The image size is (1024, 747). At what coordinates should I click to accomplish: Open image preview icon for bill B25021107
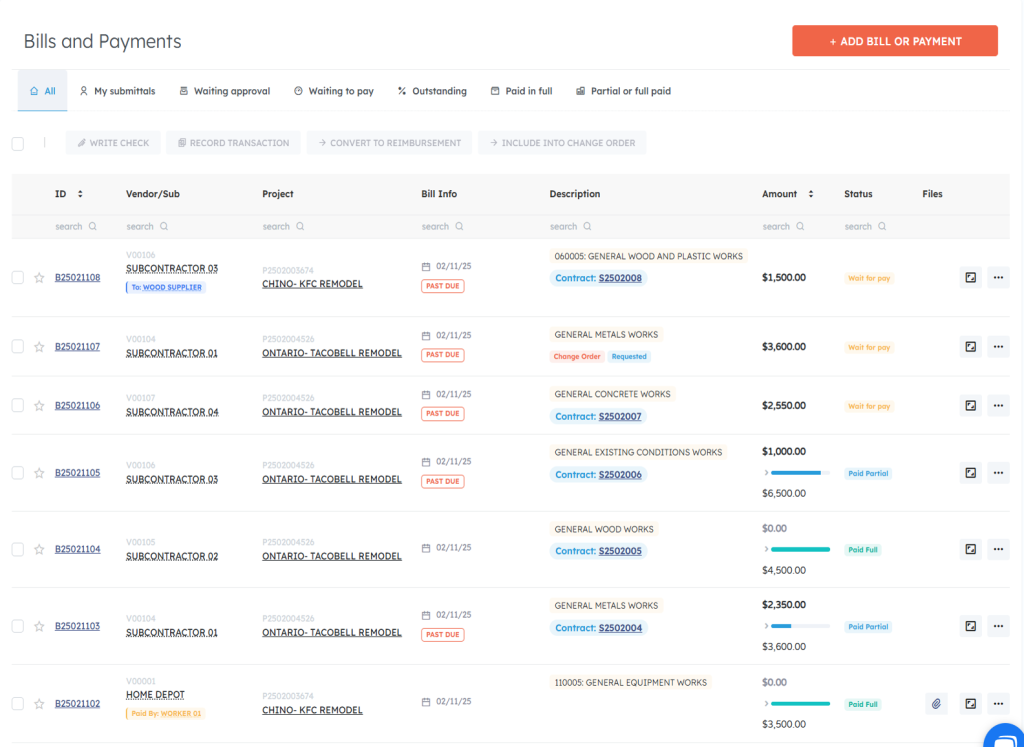[x=970, y=347]
